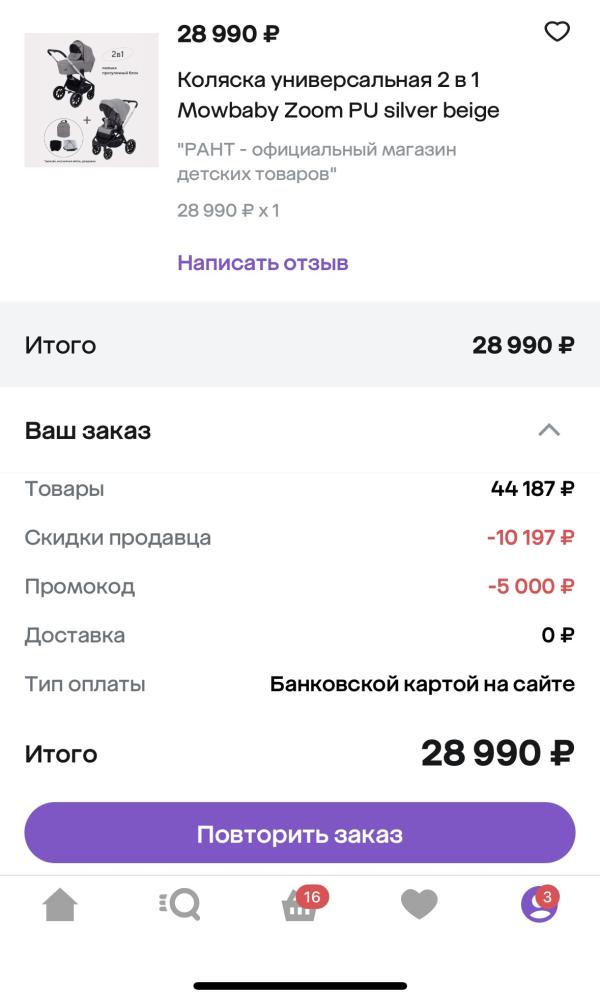
Task: Tap the "Промокод" −5 000 ₽ row
Action: (300, 586)
